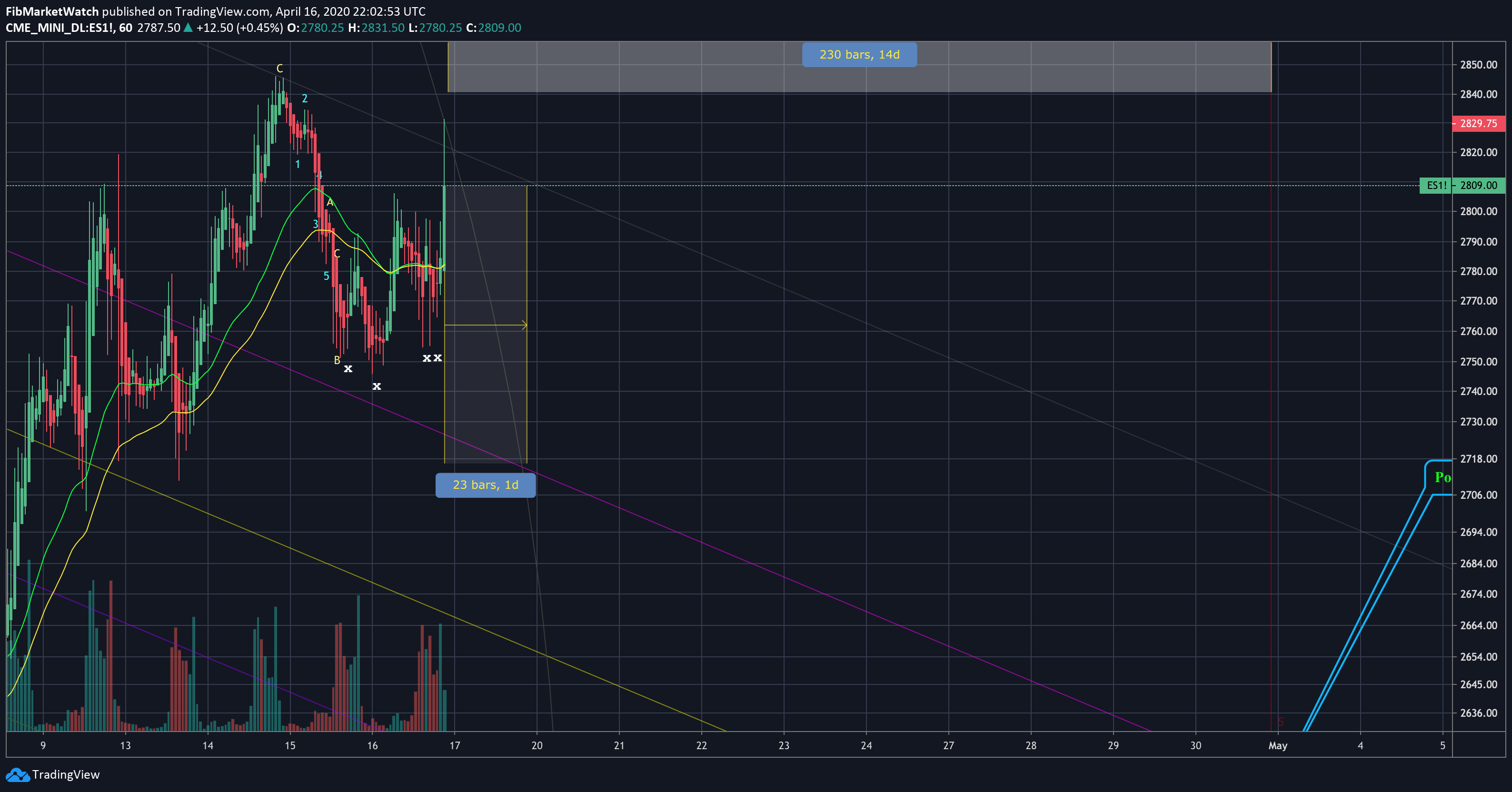Click the TradingView logo icon
The width and height of the screenshot is (1512, 792).
click(18, 775)
